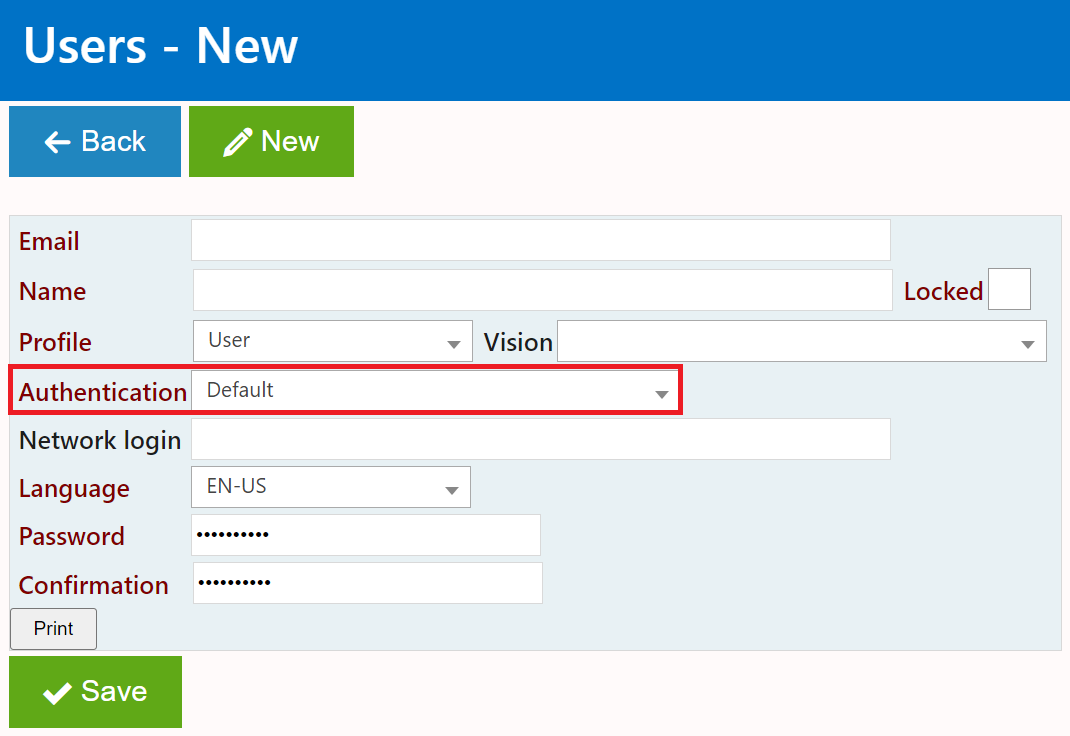The image size is (1070, 736).
Task: Click into the Name text field
Action: click(x=542, y=290)
